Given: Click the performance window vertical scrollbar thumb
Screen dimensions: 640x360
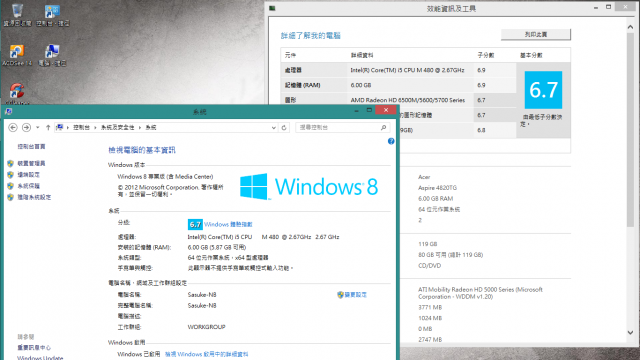Looking at the screenshot, I should pos(631,129).
